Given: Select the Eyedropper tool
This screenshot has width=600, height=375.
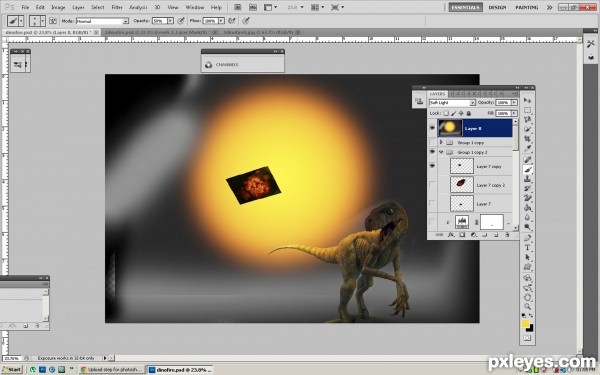Looking at the screenshot, I should 527,148.
